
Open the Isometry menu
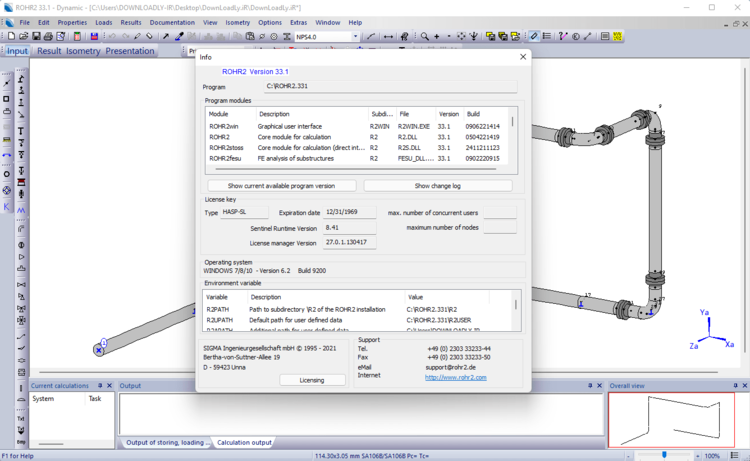coord(237,22)
